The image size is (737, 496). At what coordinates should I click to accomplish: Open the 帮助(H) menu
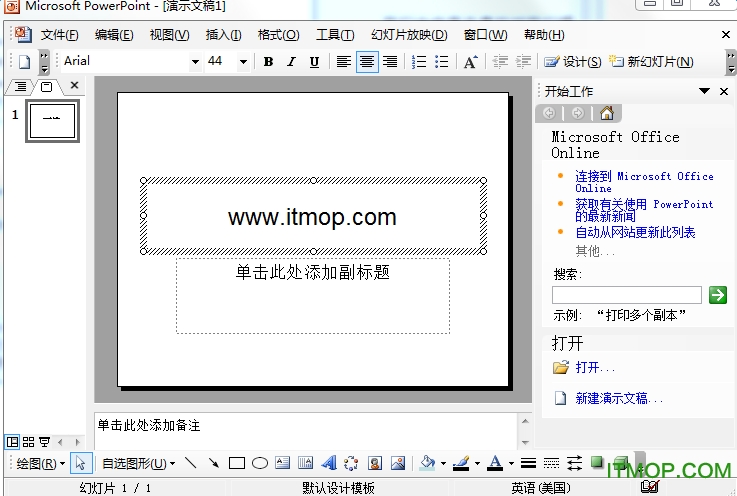pos(544,35)
